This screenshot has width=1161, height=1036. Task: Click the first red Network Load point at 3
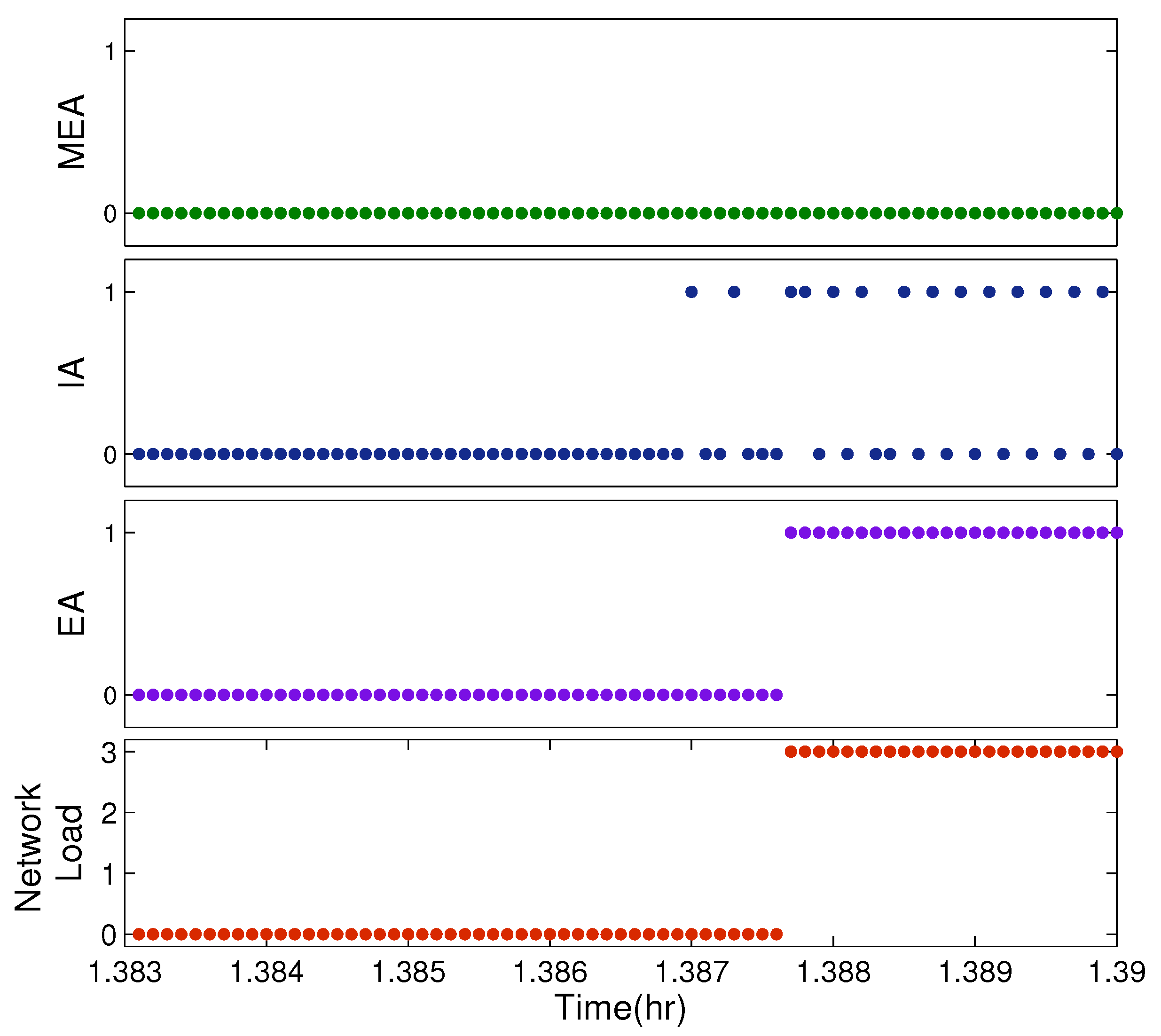pos(791,752)
